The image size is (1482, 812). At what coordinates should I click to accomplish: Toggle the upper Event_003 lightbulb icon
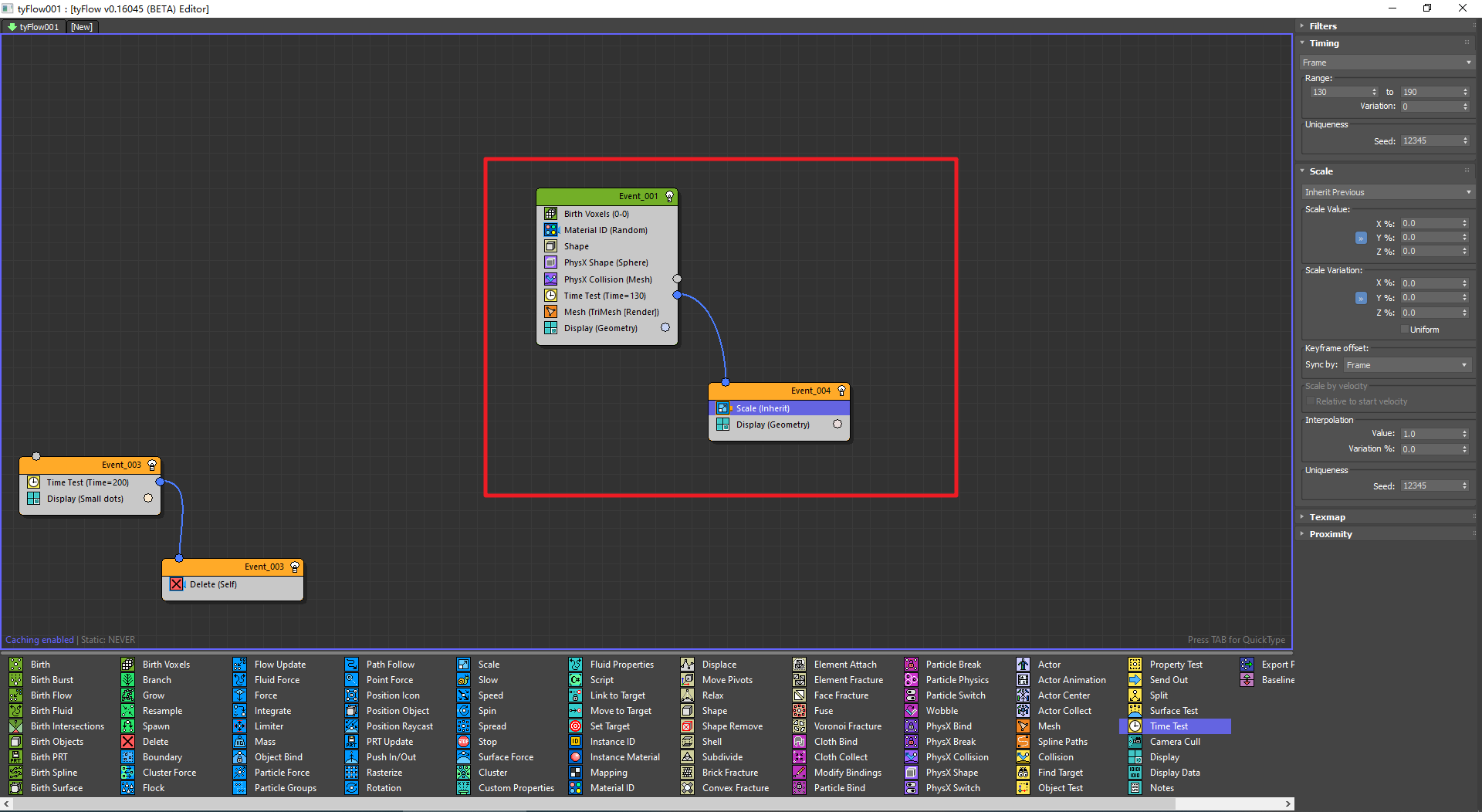click(152, 465)
